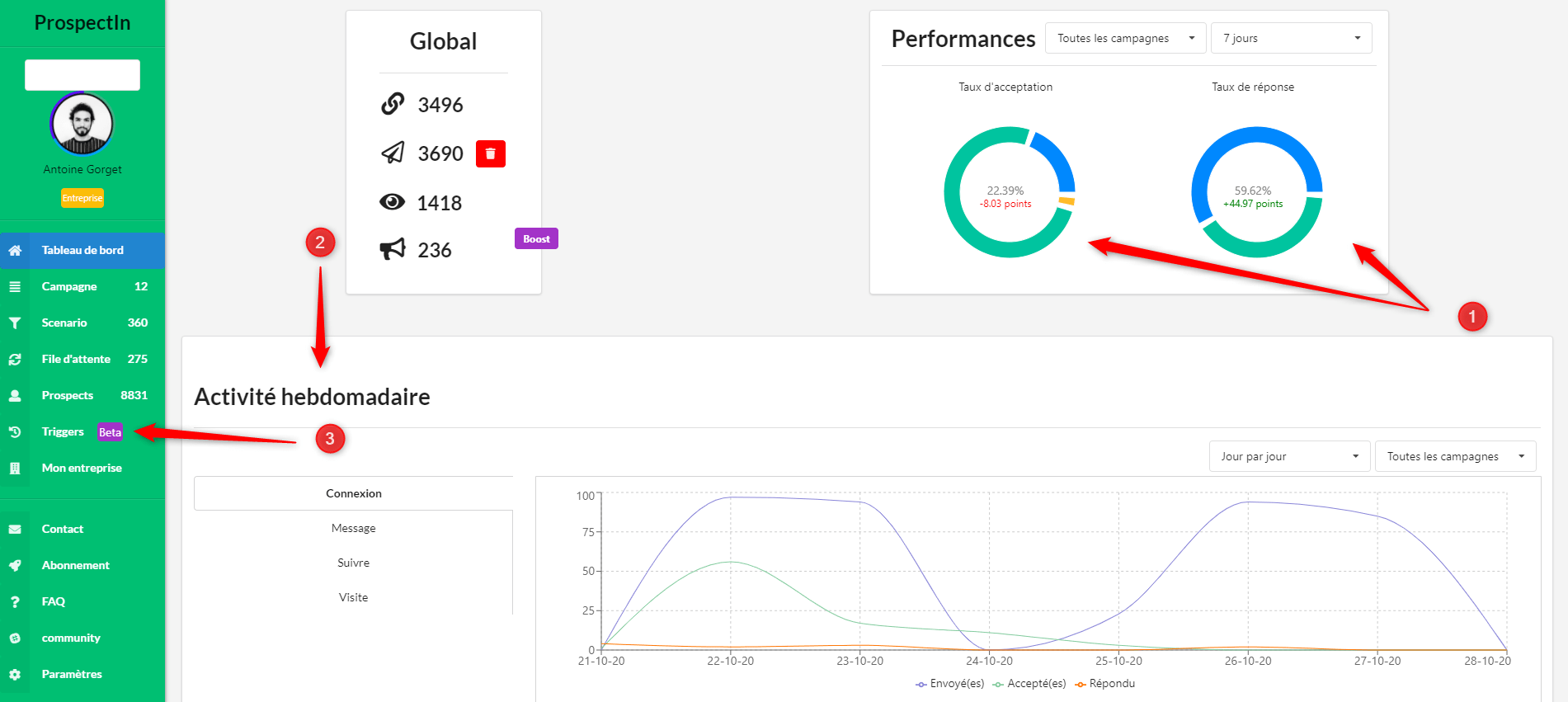Click the purple Boost button
Image resolution: width=1568 pixels, height=702 pixels.
(x=536, y=238)
